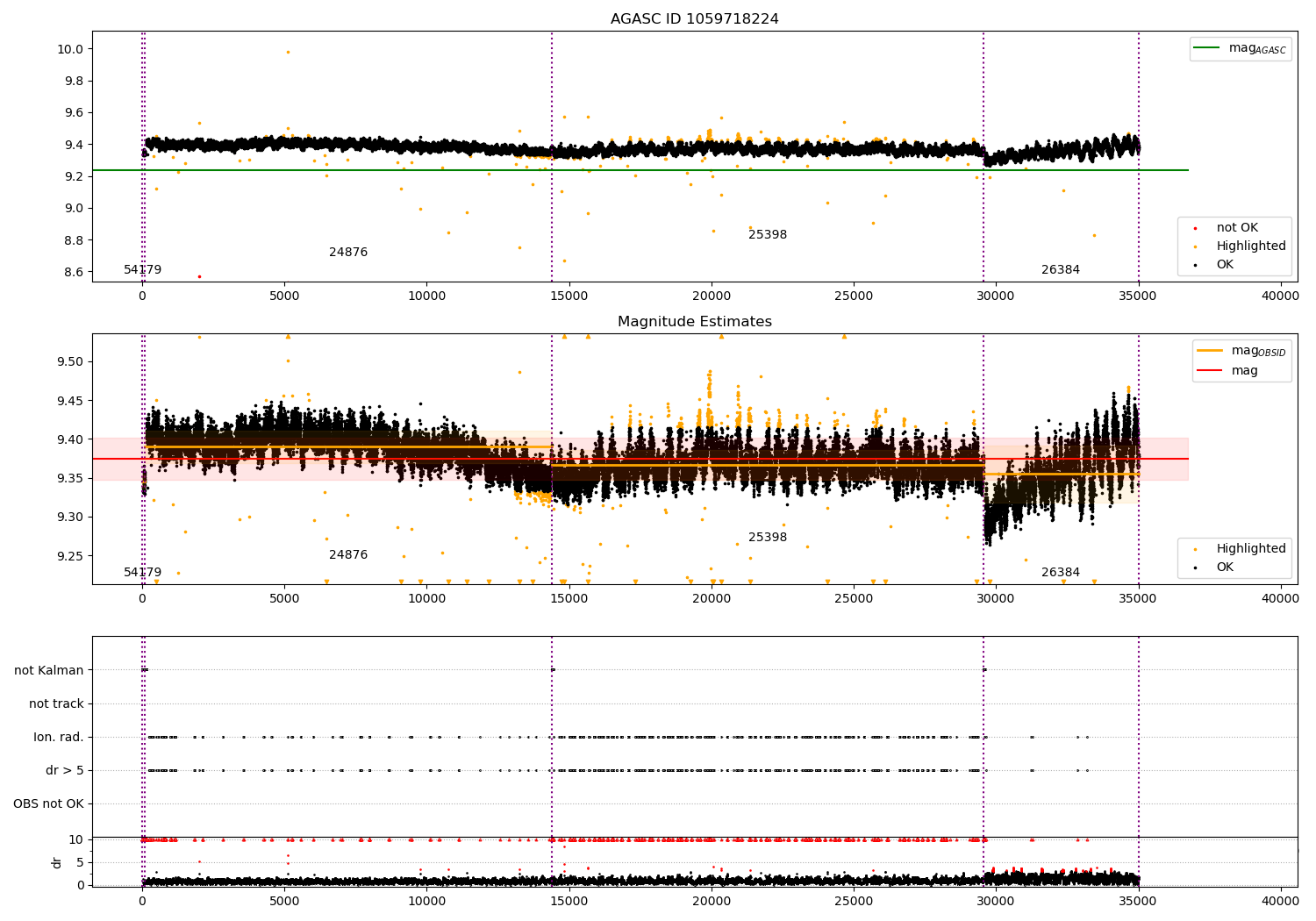Click the 9.40 y-axis tick label
Image resolution: width=1316 pixels, height=921 pixels.
70,439
